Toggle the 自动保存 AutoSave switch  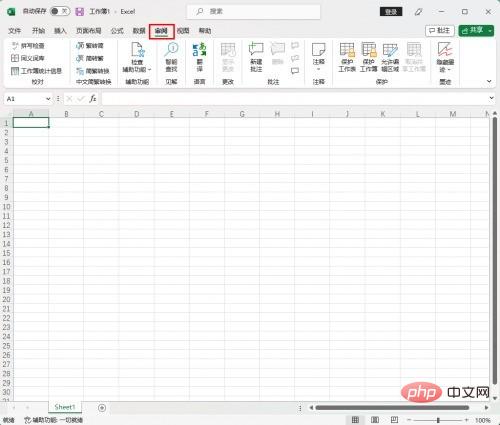click(x=60, y=11)
